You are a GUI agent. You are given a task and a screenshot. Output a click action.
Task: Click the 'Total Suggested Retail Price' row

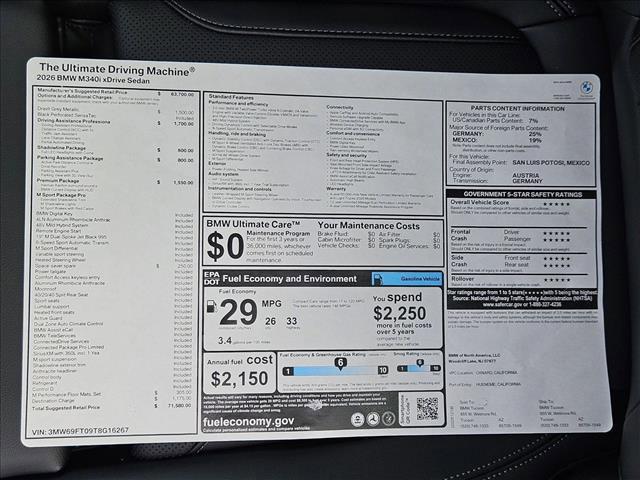click(x=112, y=407)
